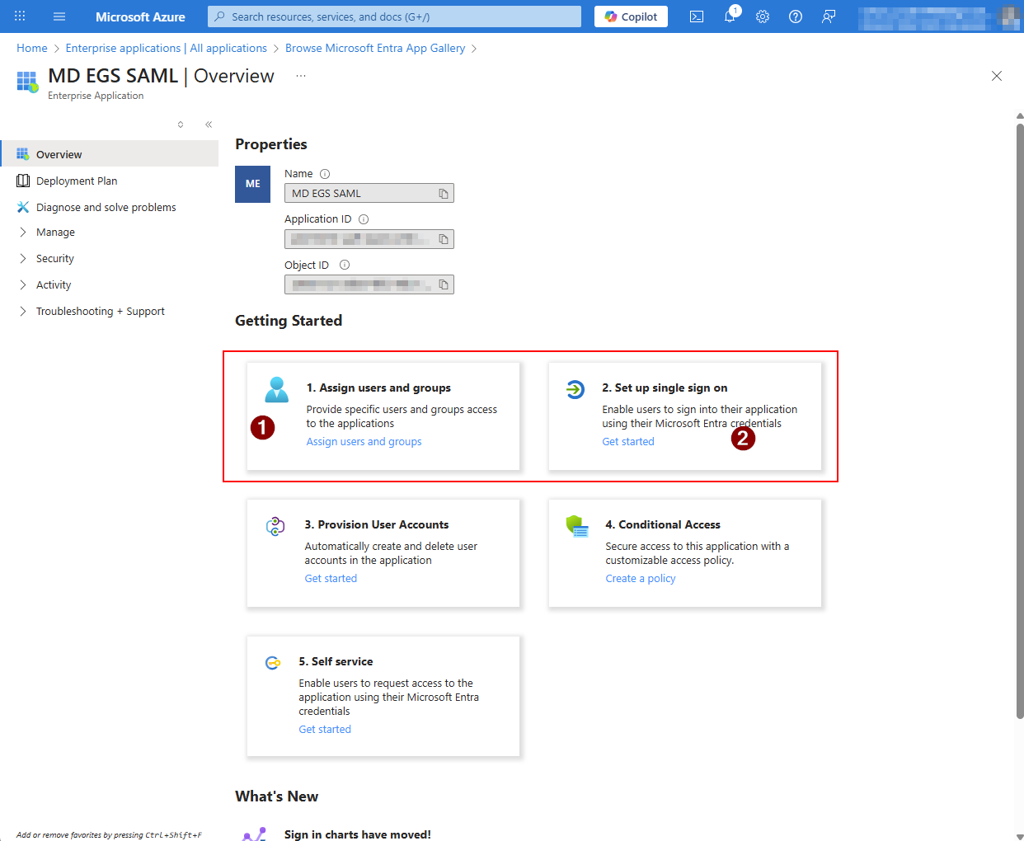Expand the Security section
1024x841 pixels.
[55, 258]
